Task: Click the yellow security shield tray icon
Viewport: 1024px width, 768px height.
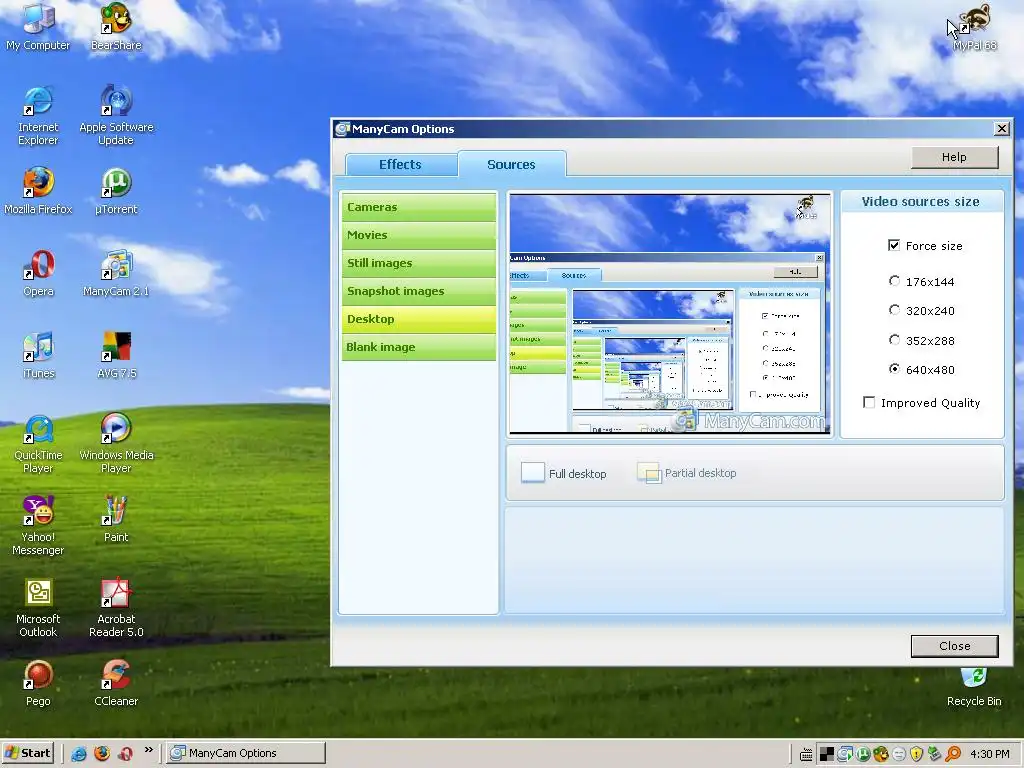Action: 917,754
